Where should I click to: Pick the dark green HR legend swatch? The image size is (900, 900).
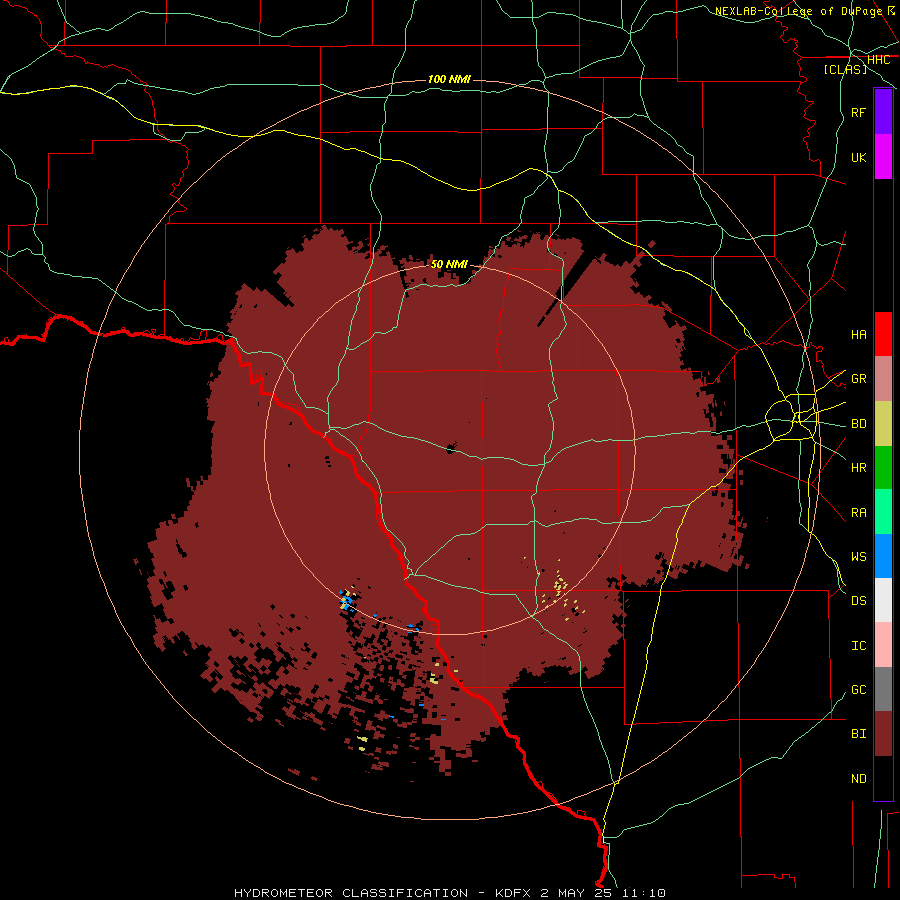(883, 467)
